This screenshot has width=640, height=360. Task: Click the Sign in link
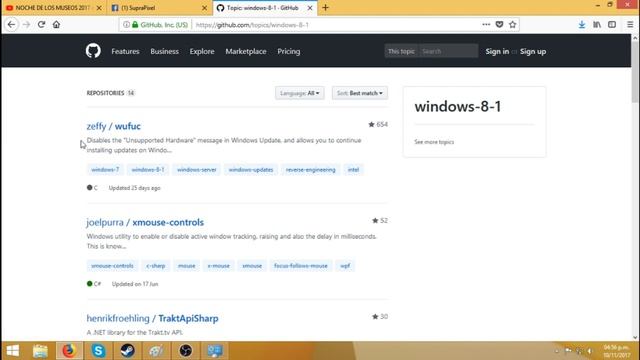point(497,51)
